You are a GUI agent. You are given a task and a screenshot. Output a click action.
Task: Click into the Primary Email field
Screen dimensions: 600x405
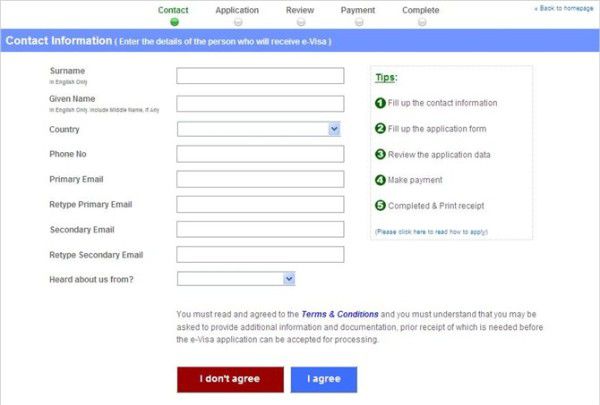260,180
